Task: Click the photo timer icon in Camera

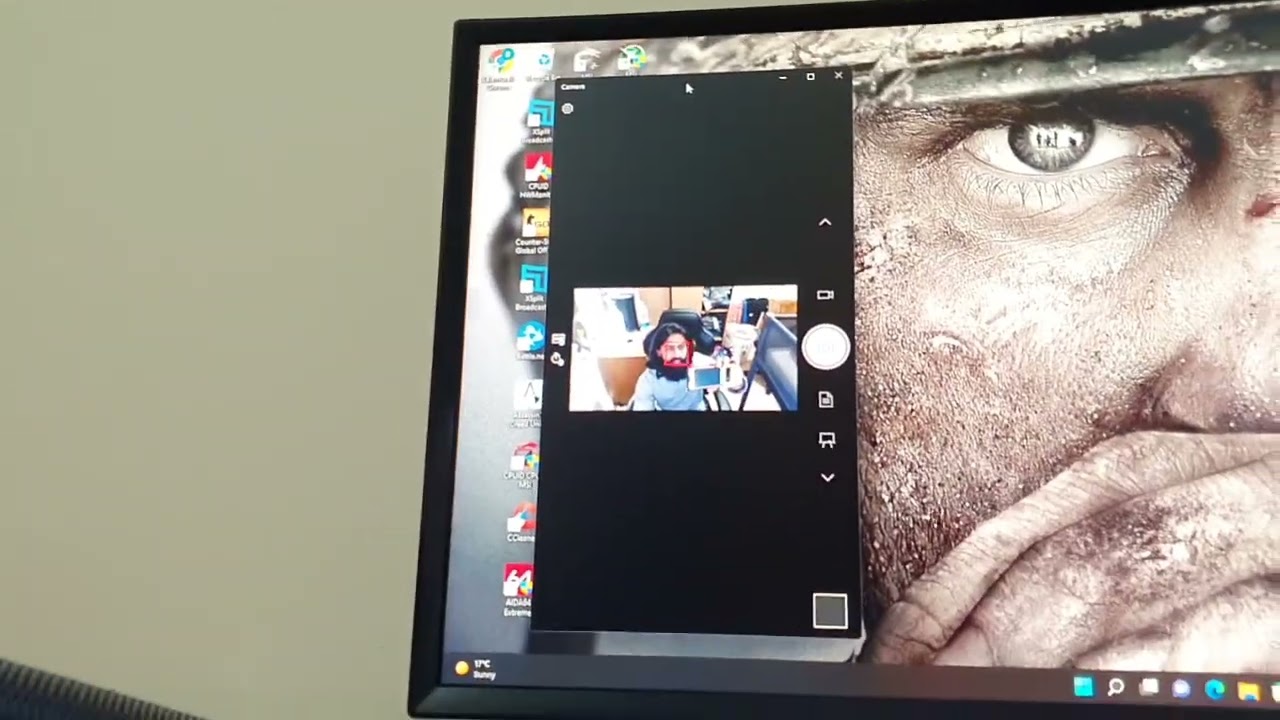Action: coord(557,359)
